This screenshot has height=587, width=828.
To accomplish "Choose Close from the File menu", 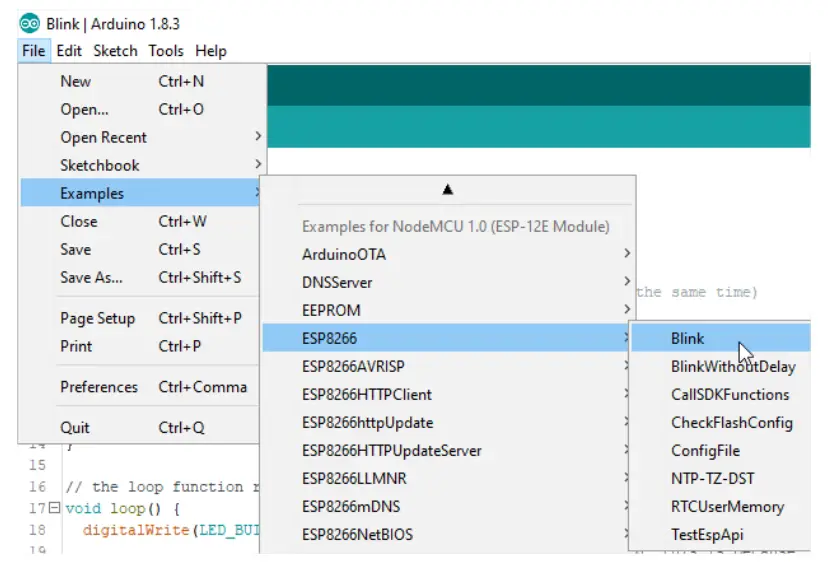I will pyautogui.click(x=140, y=221).
